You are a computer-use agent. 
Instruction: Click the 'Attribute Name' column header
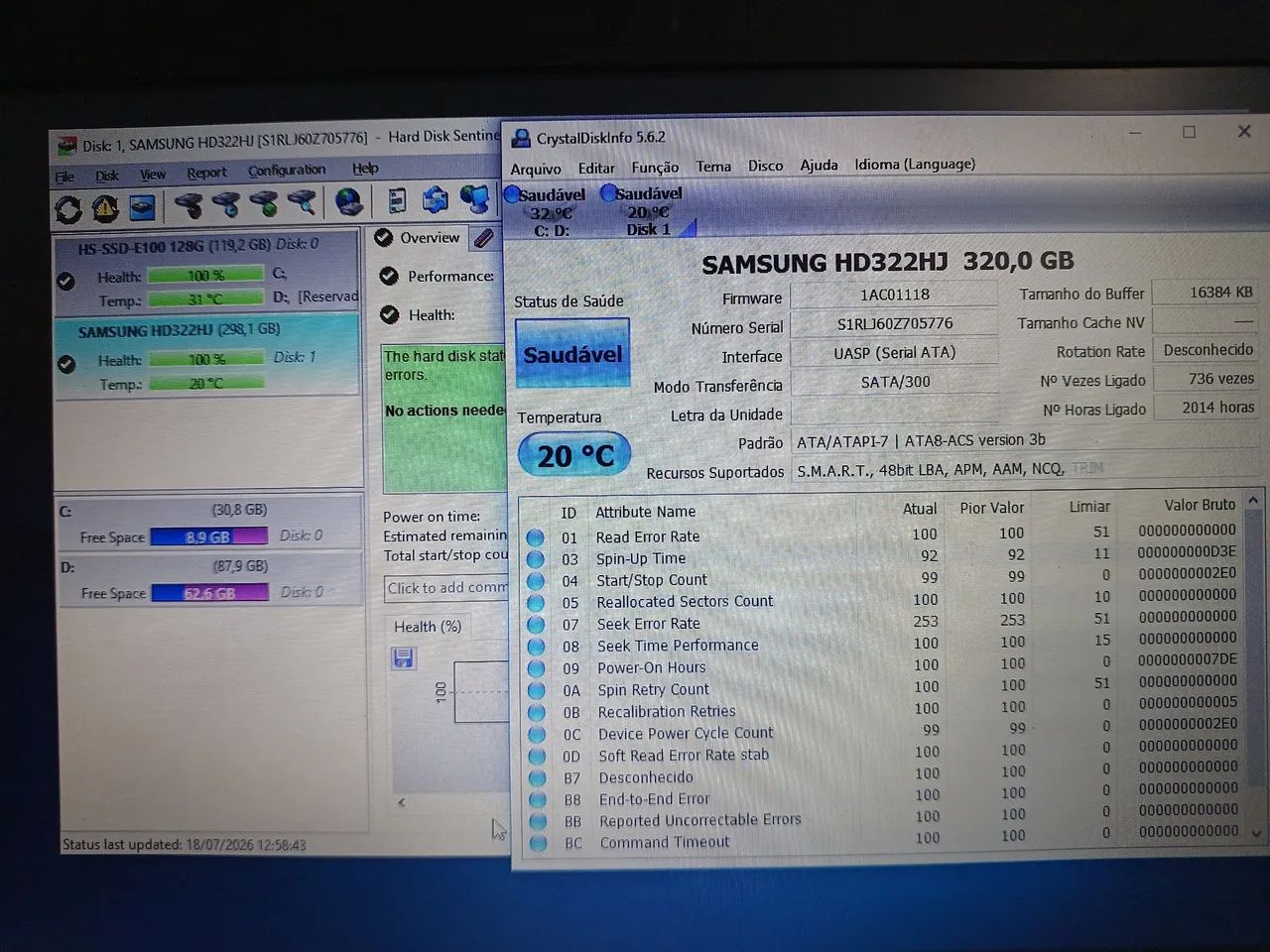click(645, 512)
